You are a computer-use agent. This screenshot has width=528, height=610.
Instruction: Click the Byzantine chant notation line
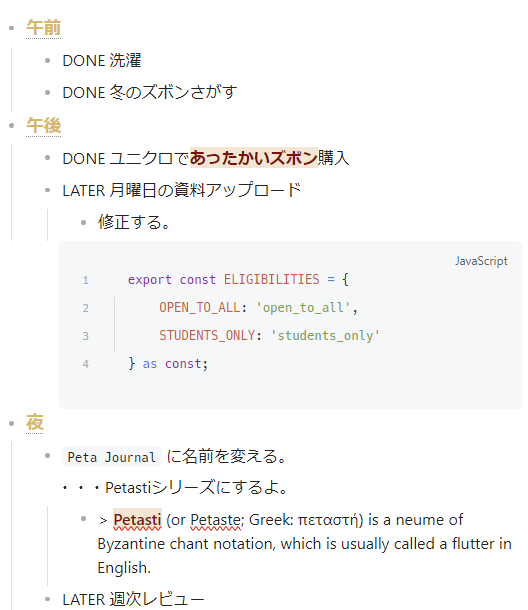304,544
